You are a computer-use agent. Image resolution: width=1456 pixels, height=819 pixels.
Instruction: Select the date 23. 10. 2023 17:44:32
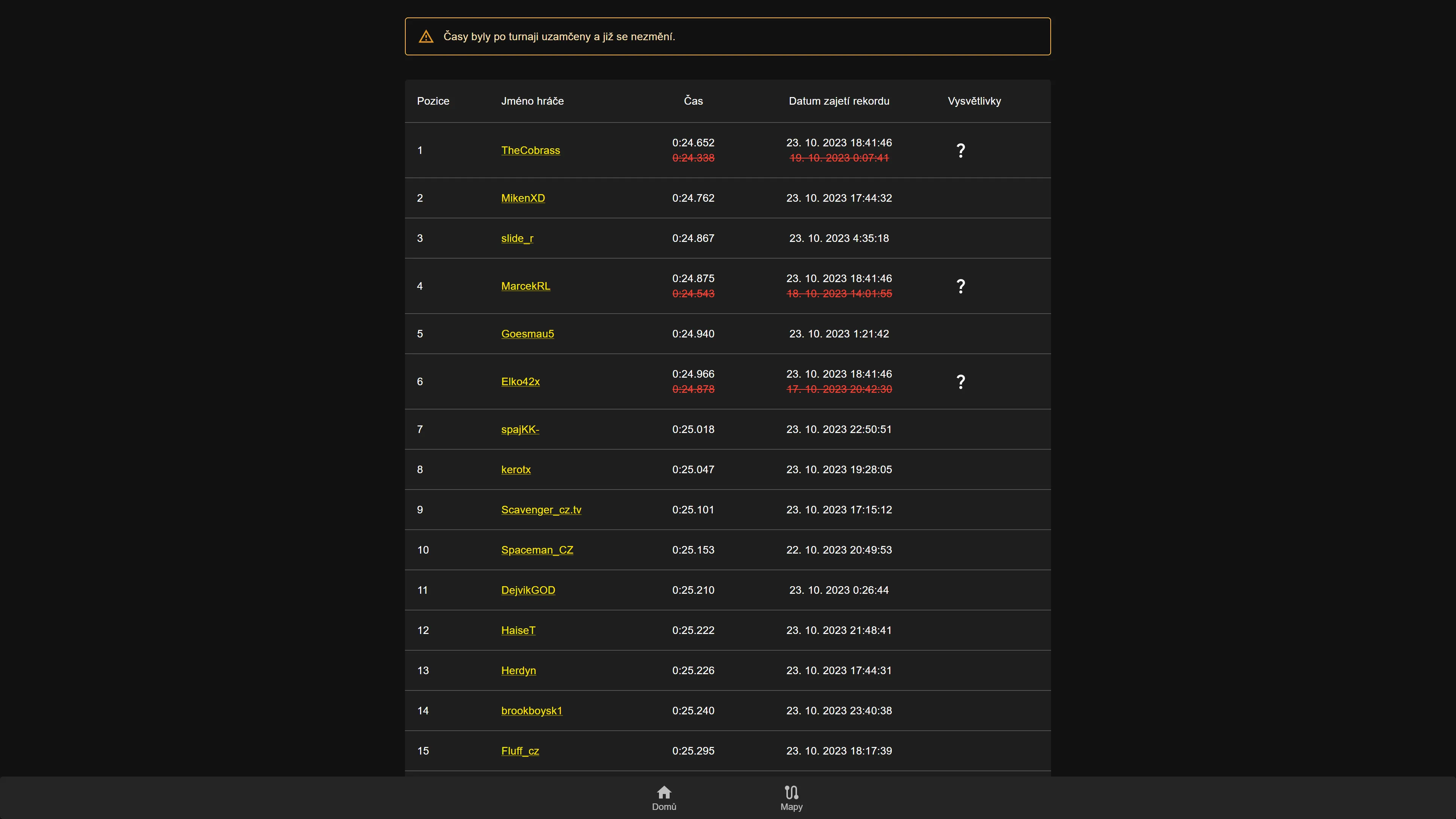pyautogui.click(x=839, y=198)
